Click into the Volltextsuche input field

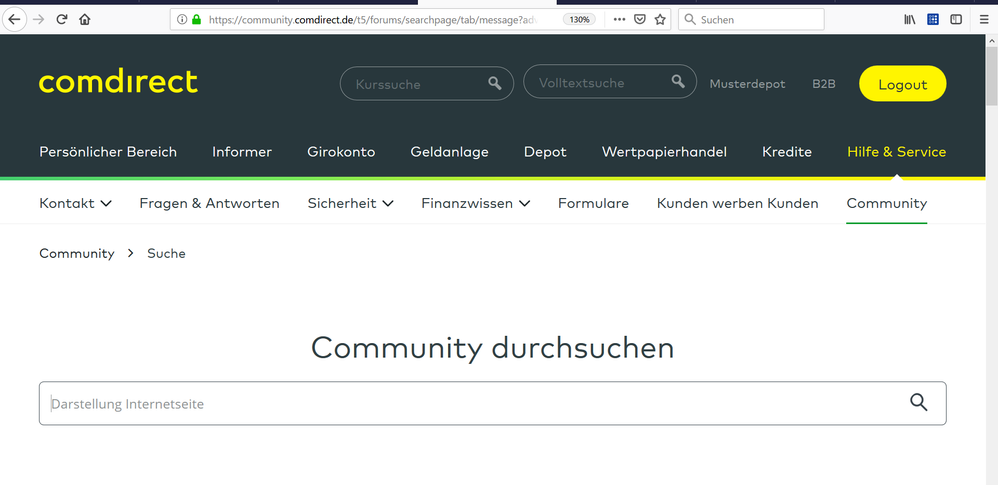coord(600,83)
